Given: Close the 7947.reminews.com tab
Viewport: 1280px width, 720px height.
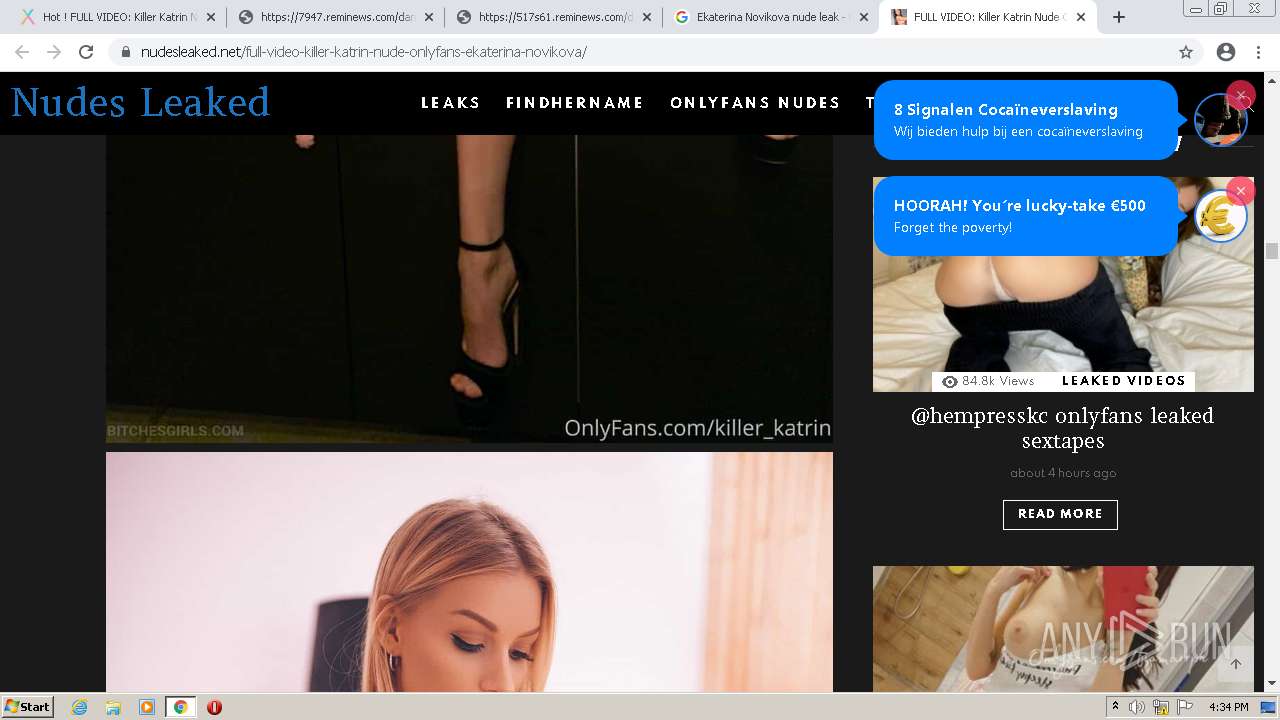Looking at the screenshot, I should [x=428, y=17].
